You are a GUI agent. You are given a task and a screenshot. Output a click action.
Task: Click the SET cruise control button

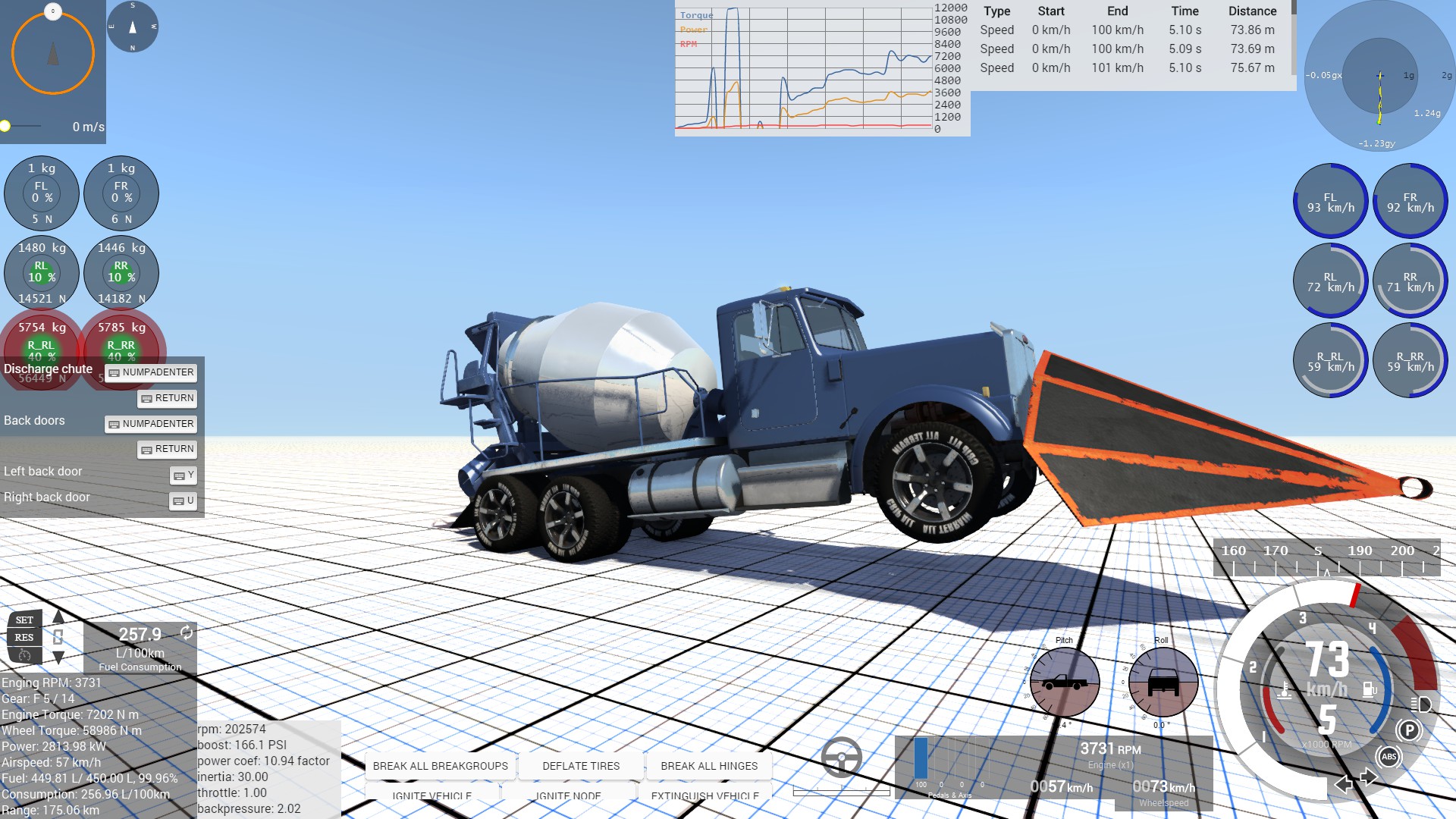point(24,620)
